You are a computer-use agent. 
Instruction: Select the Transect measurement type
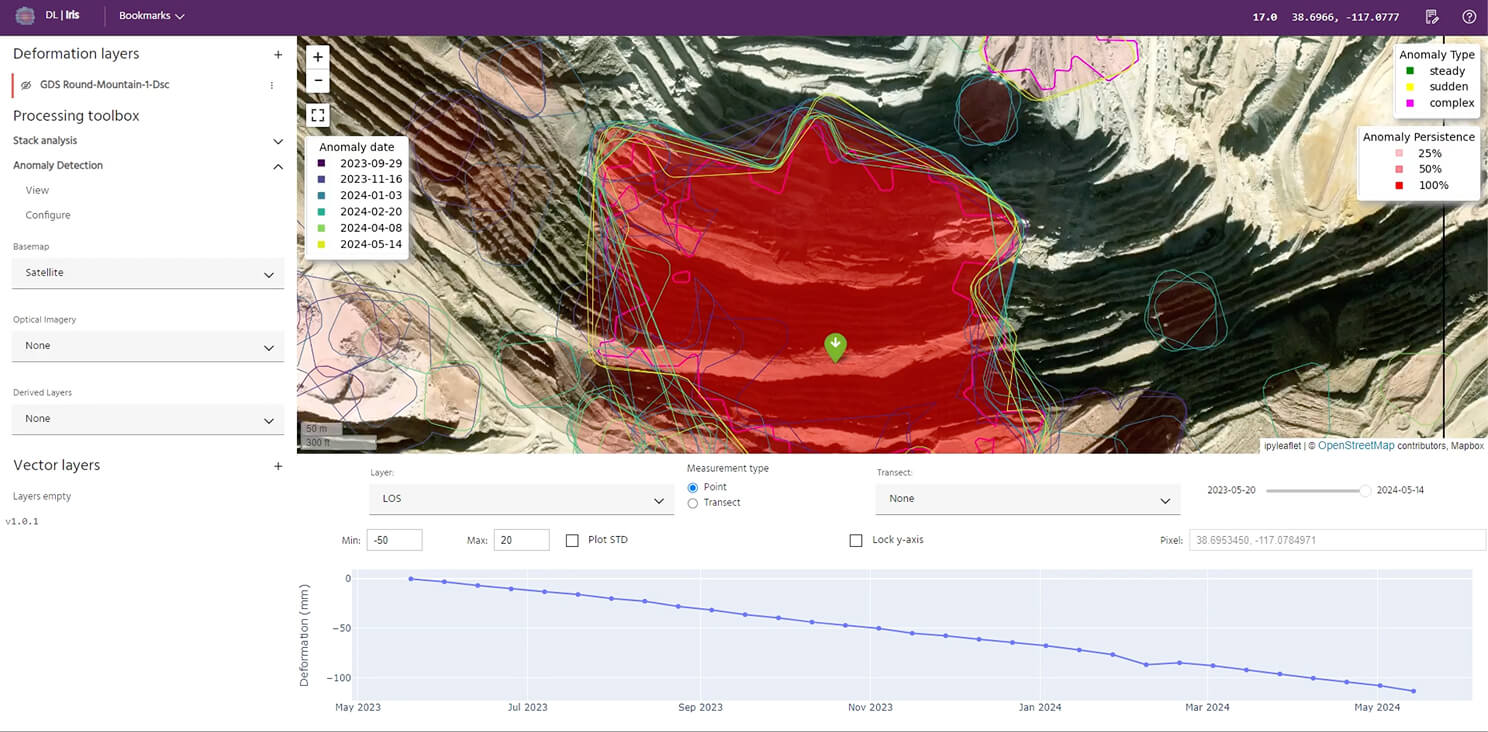point(693,503)
